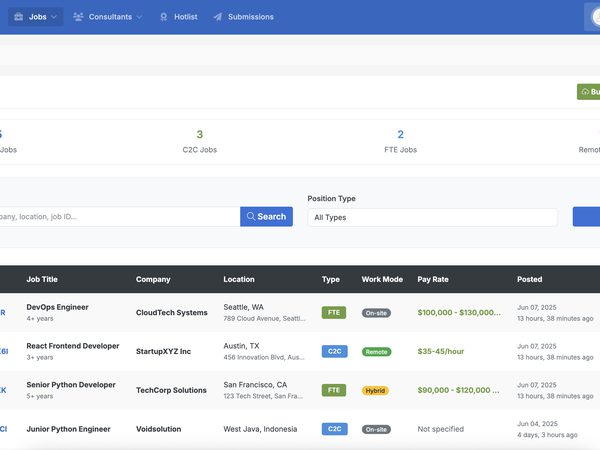
Task: Click the Search button
Action: 267,217
